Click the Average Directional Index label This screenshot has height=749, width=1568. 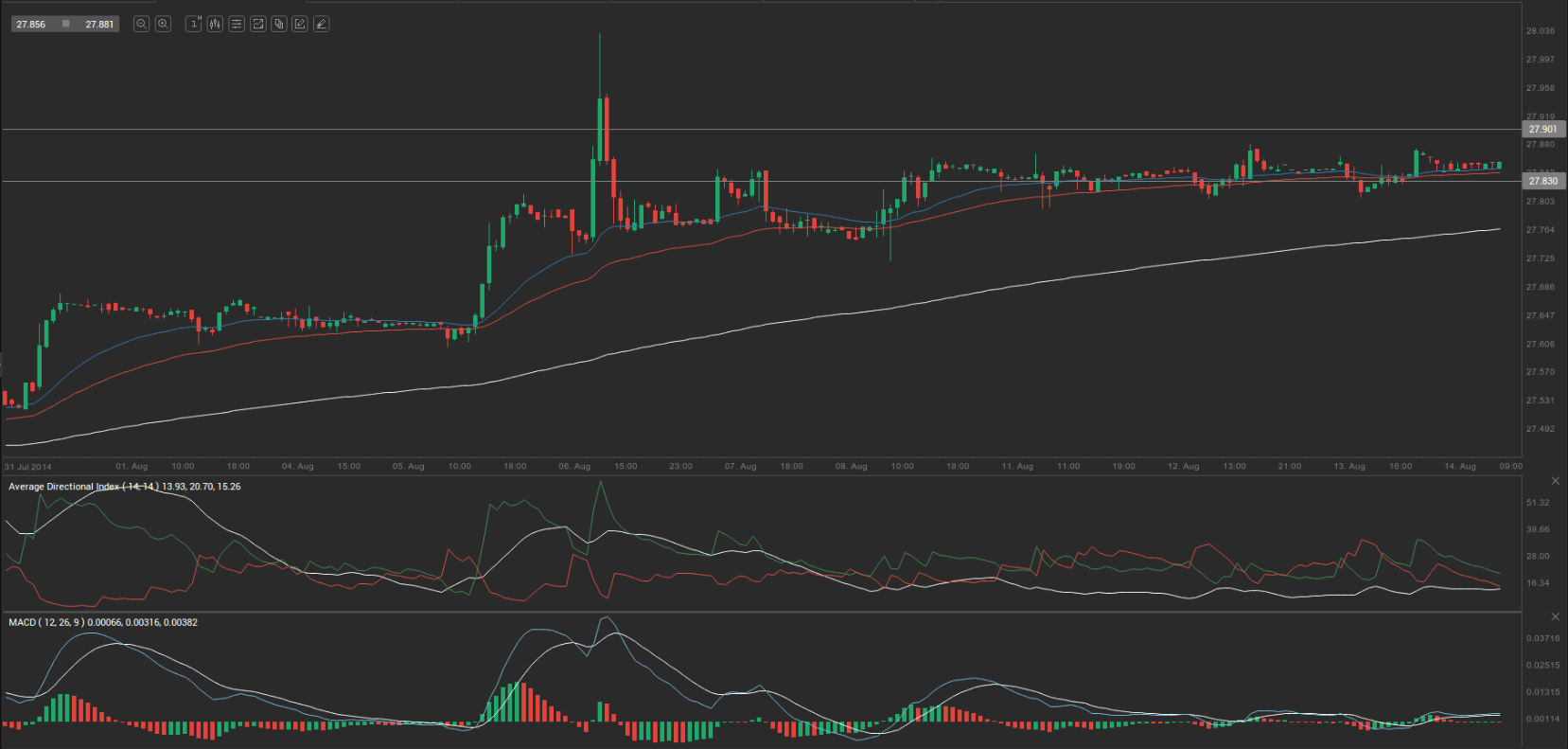(x=64, y=487)
